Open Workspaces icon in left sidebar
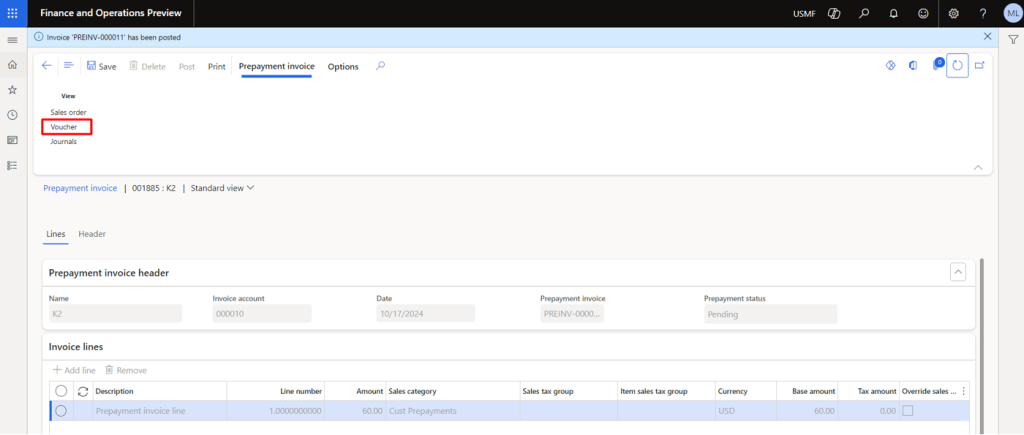This screenshot has height=435, width=1024. 12,140
